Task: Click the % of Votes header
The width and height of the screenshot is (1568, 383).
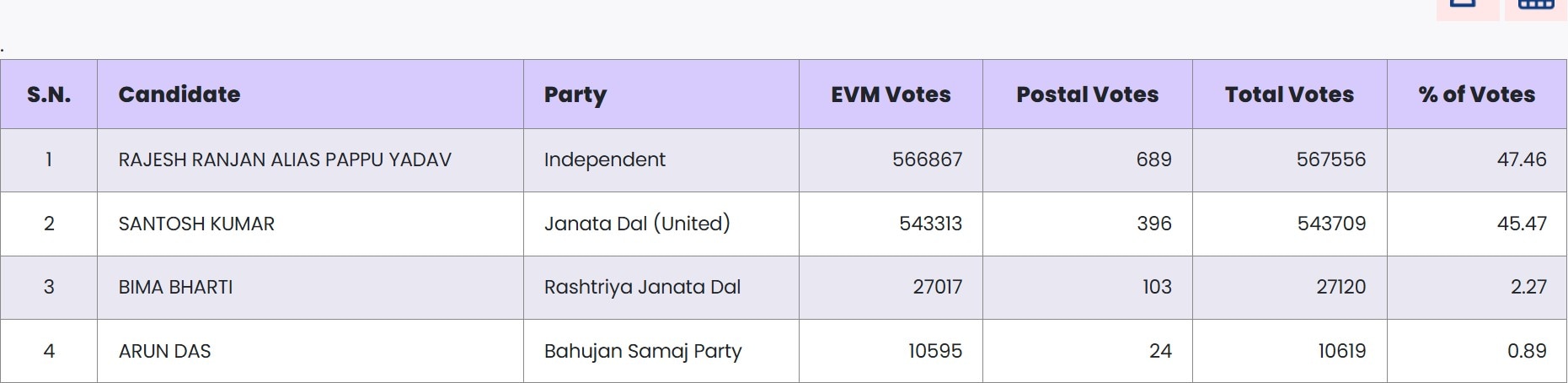Action: pyautogui.click(x=1477, y=94)
